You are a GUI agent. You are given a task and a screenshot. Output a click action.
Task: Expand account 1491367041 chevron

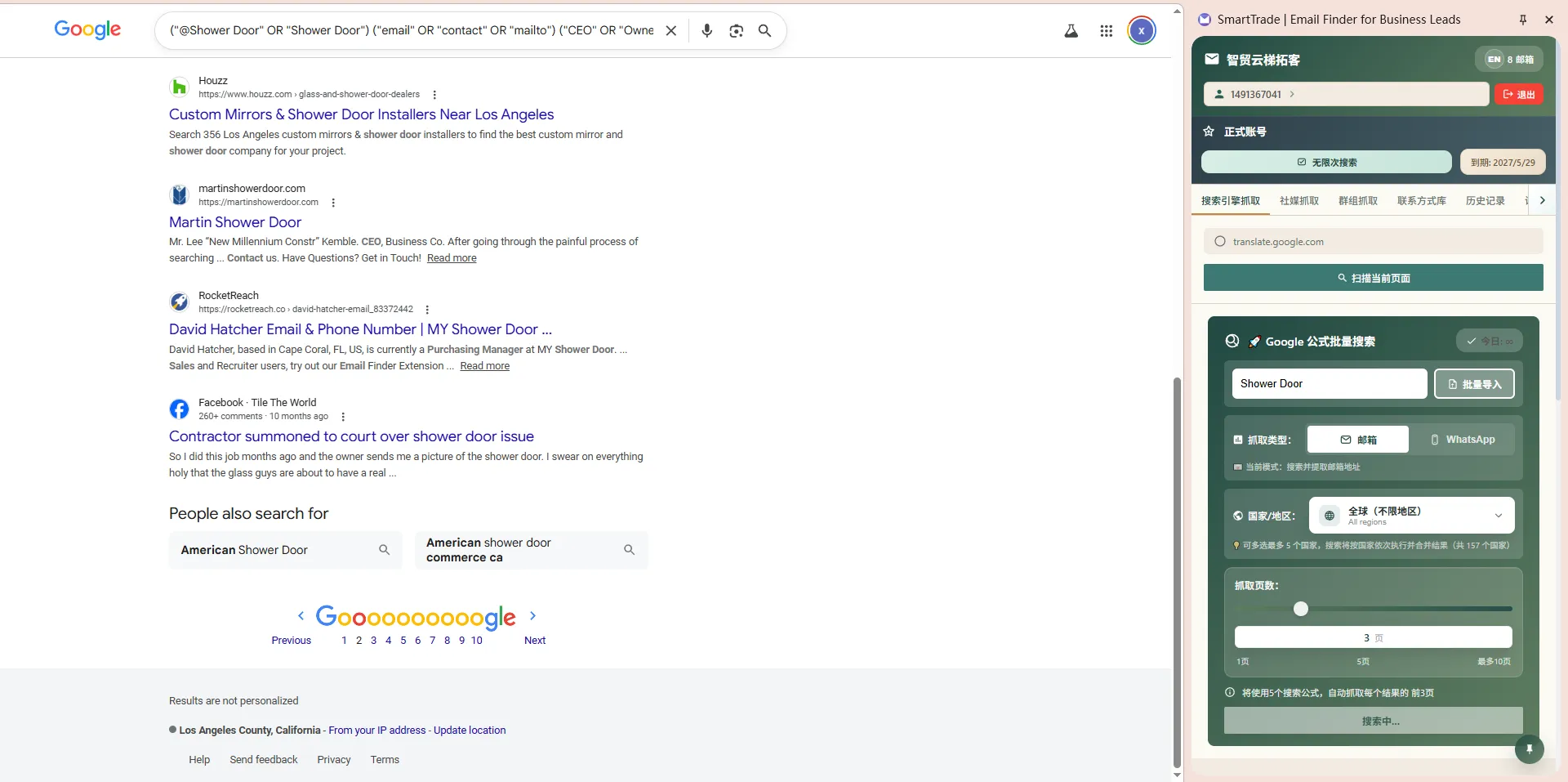tap(1292, 94)
